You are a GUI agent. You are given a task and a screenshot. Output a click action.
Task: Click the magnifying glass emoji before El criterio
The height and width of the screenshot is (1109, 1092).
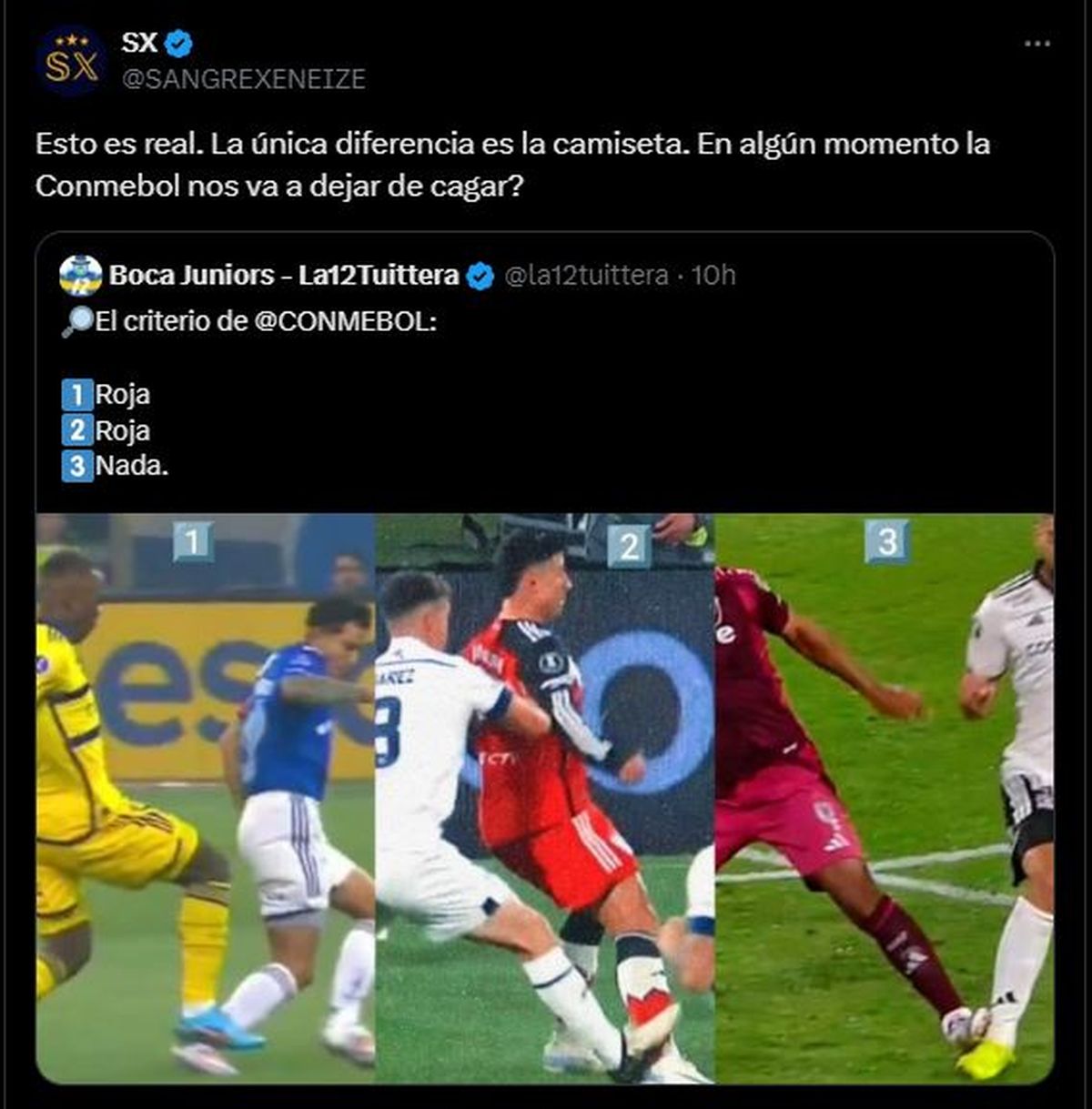(x=77, y=322)
